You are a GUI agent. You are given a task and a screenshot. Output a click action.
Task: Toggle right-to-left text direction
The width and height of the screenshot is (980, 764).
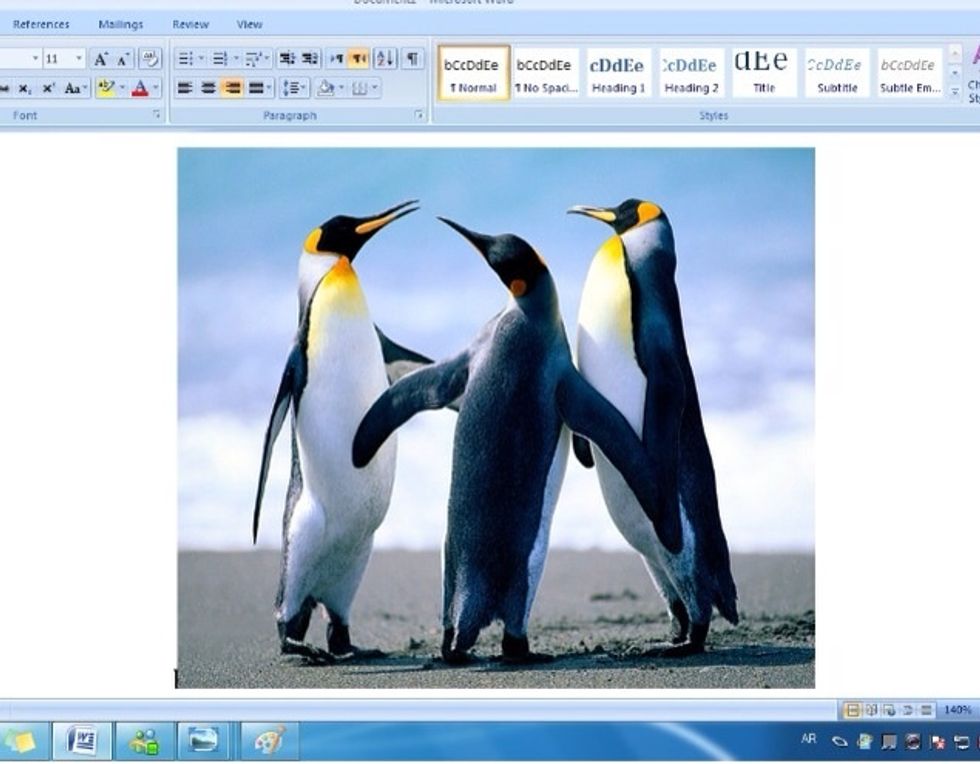click(358, 59)
